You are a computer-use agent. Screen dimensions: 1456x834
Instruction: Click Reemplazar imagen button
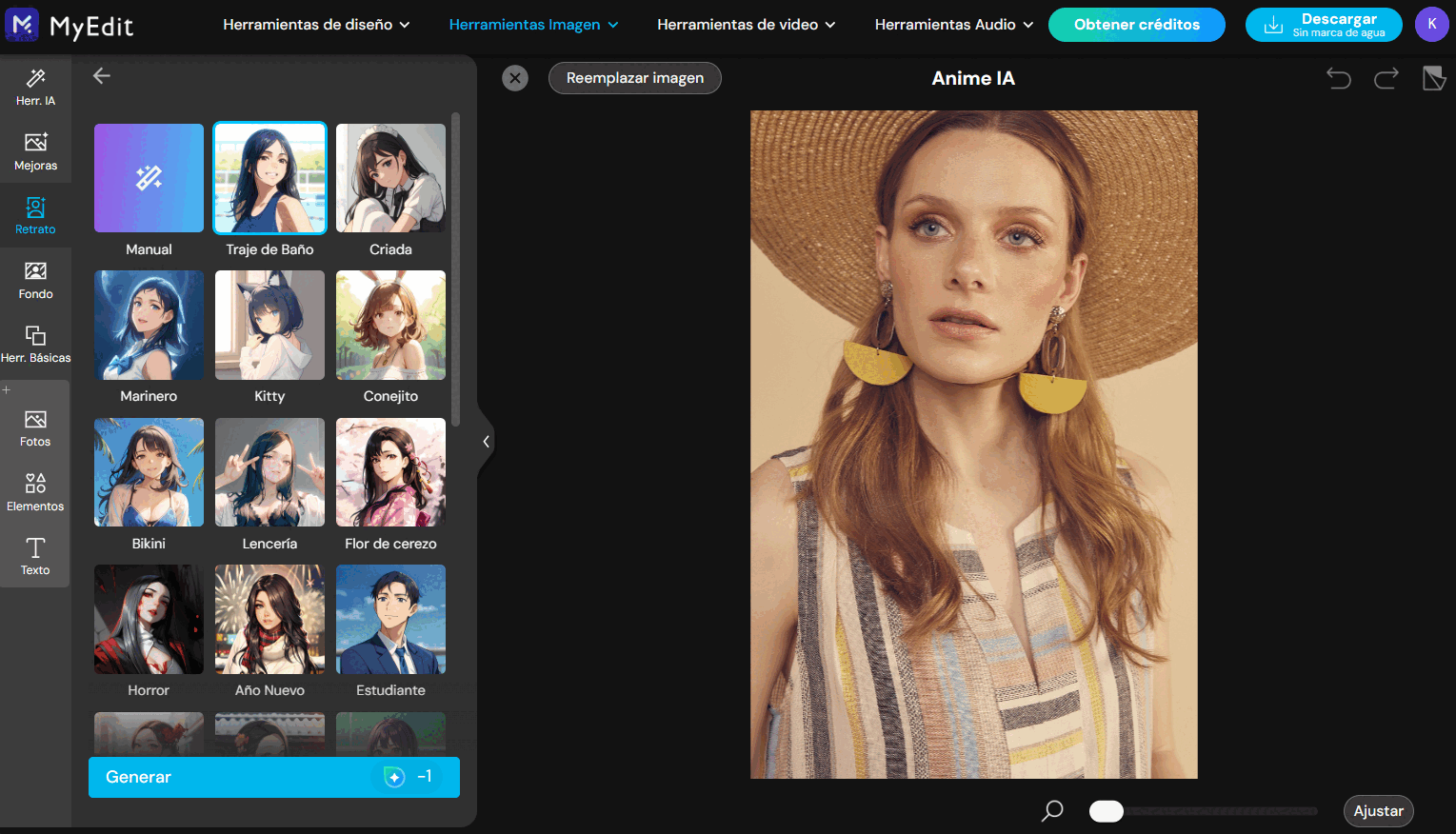(x=635, y=78)
